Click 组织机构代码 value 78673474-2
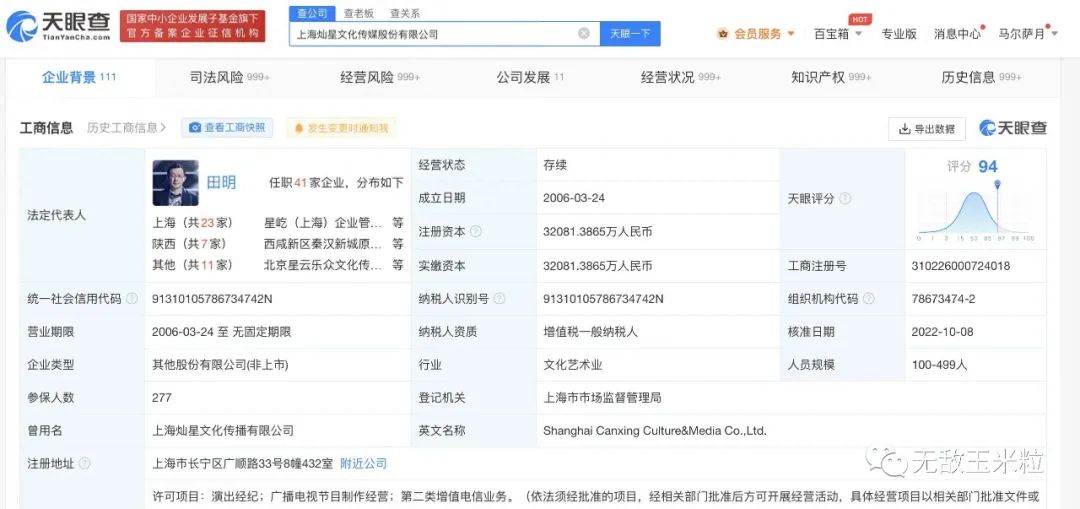This screenshot has height=509, width=1080. pos(943,298)
